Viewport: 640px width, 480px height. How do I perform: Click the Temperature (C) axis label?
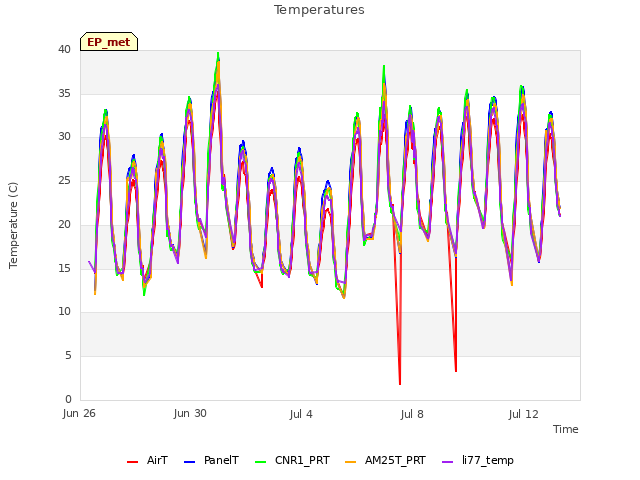13,225
